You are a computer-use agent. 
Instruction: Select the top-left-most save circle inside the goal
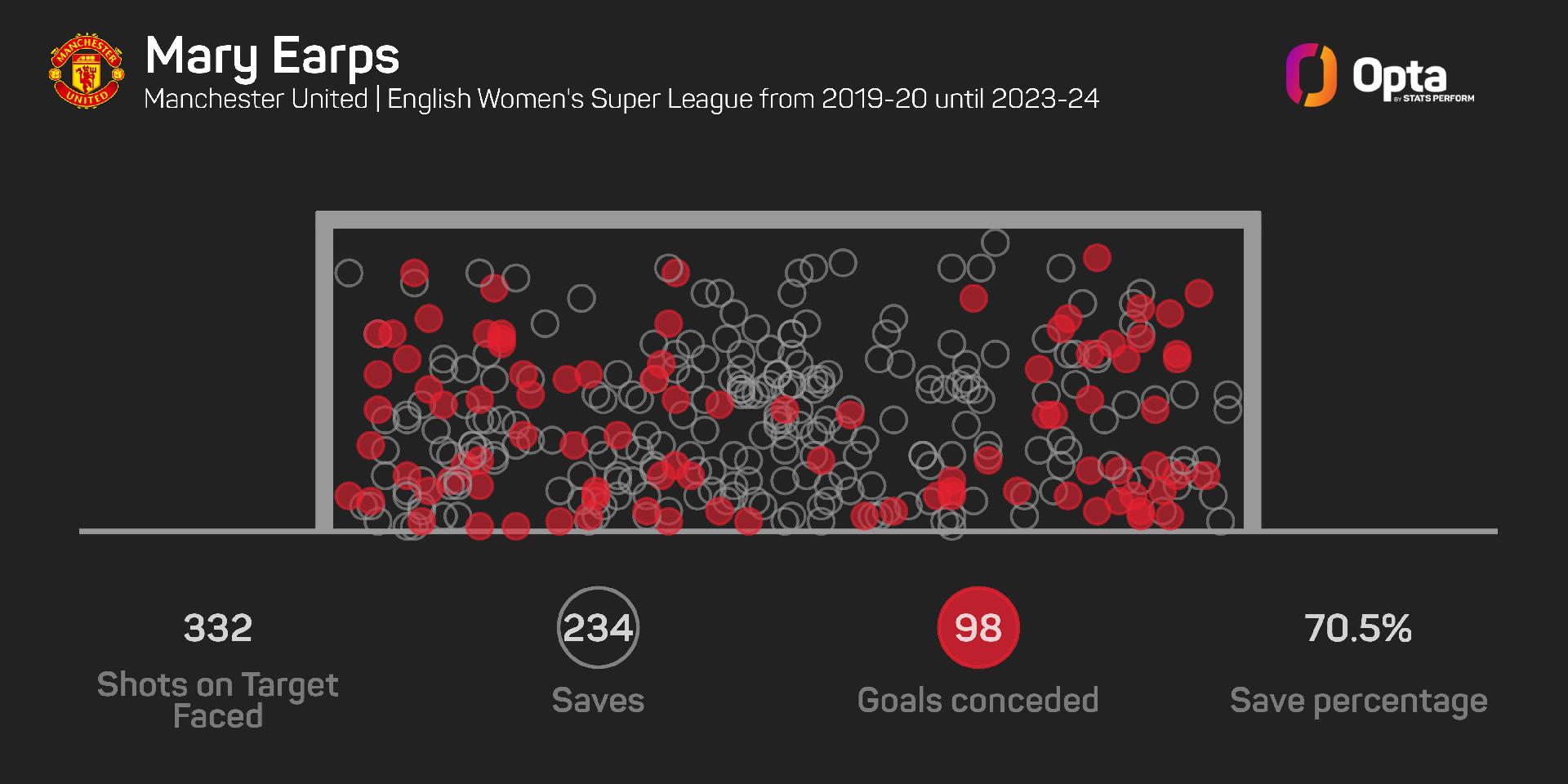tap(349, 273)
